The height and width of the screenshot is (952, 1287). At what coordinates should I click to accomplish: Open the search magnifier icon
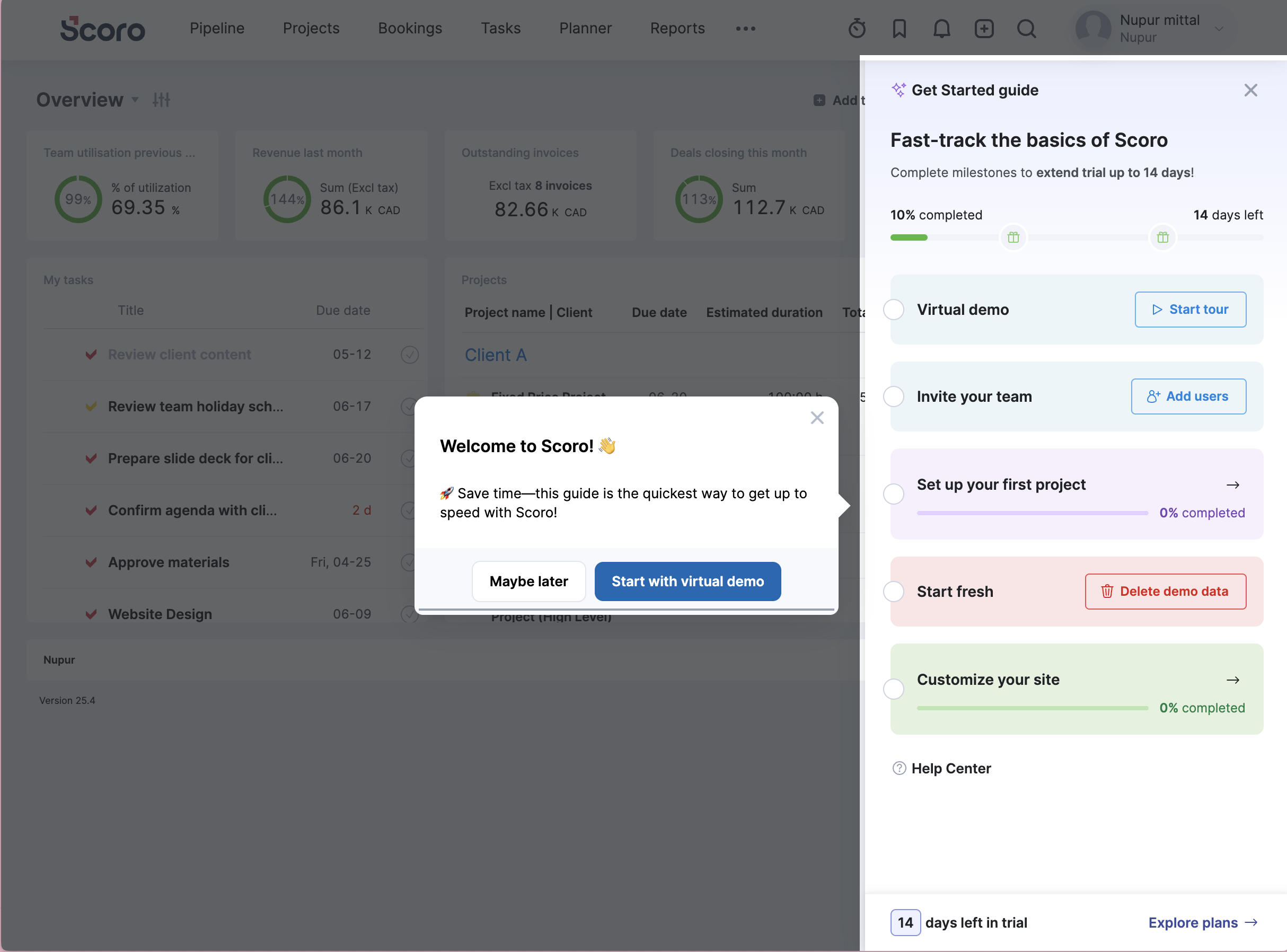(x=1027, y=28)
